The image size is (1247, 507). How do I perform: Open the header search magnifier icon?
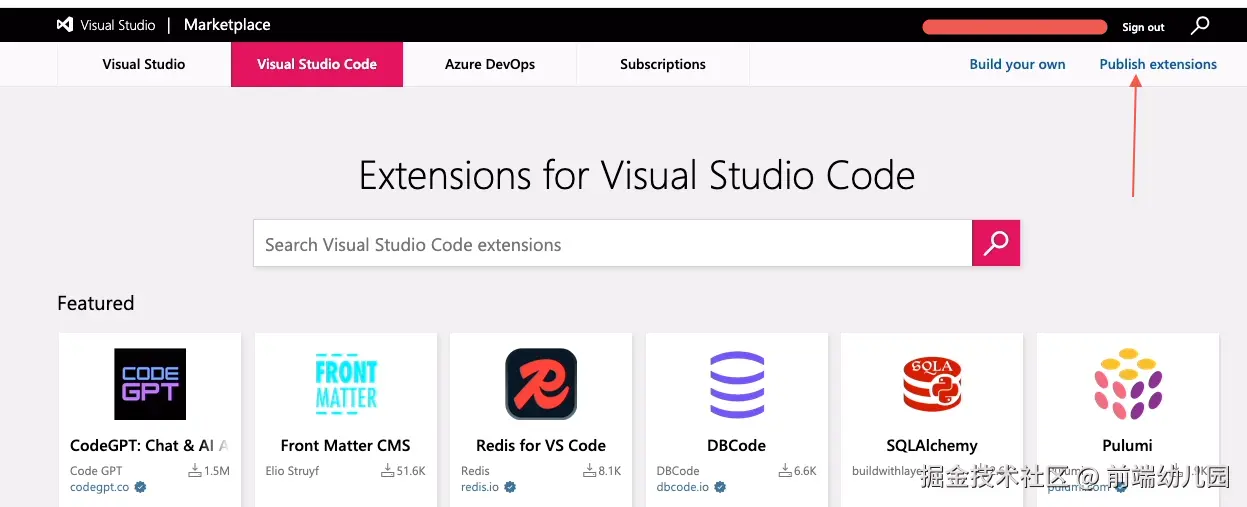point(1200,26)
